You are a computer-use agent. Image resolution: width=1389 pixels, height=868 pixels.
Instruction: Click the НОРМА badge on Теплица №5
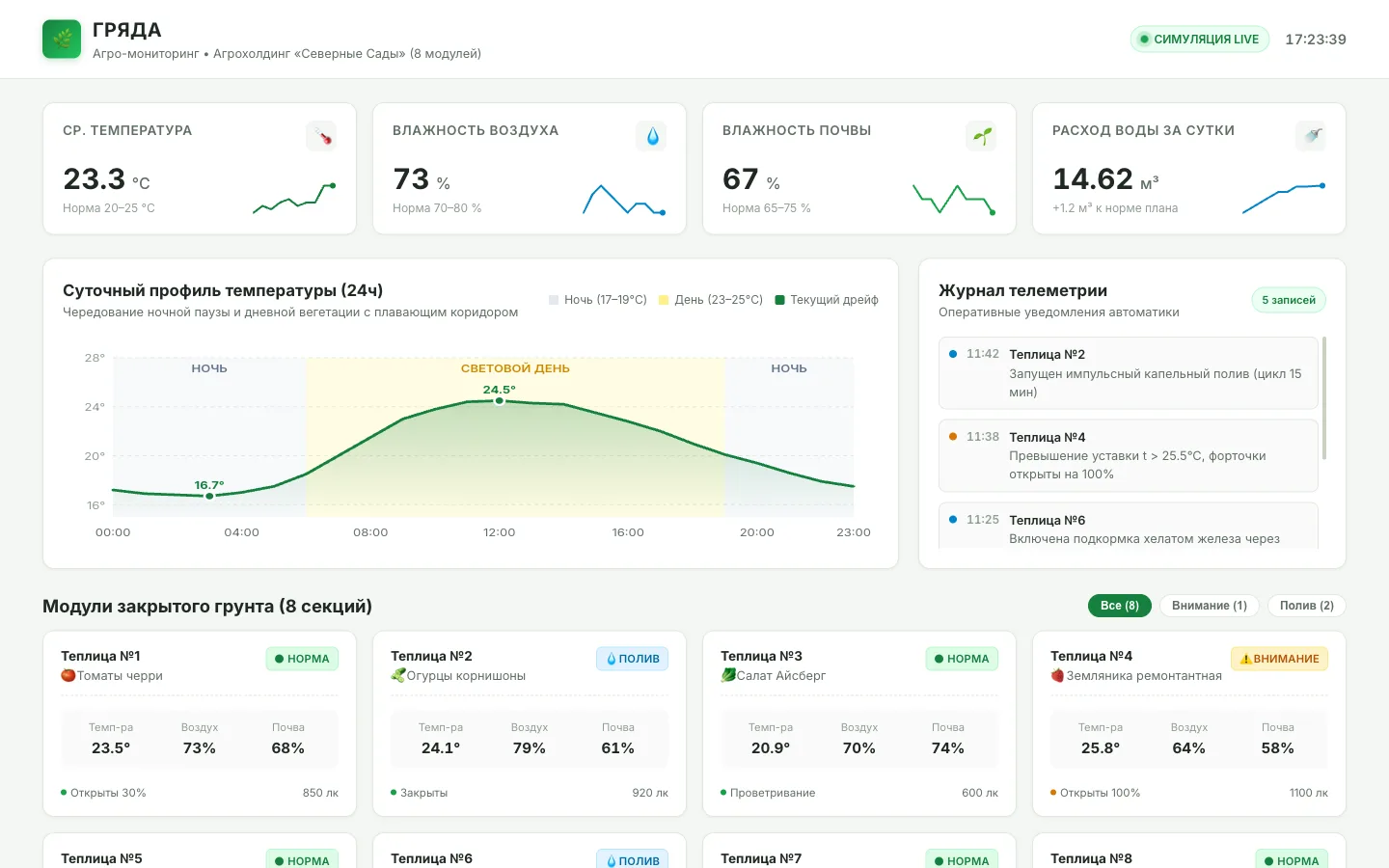pyautogui.click(x=302, y=858)
